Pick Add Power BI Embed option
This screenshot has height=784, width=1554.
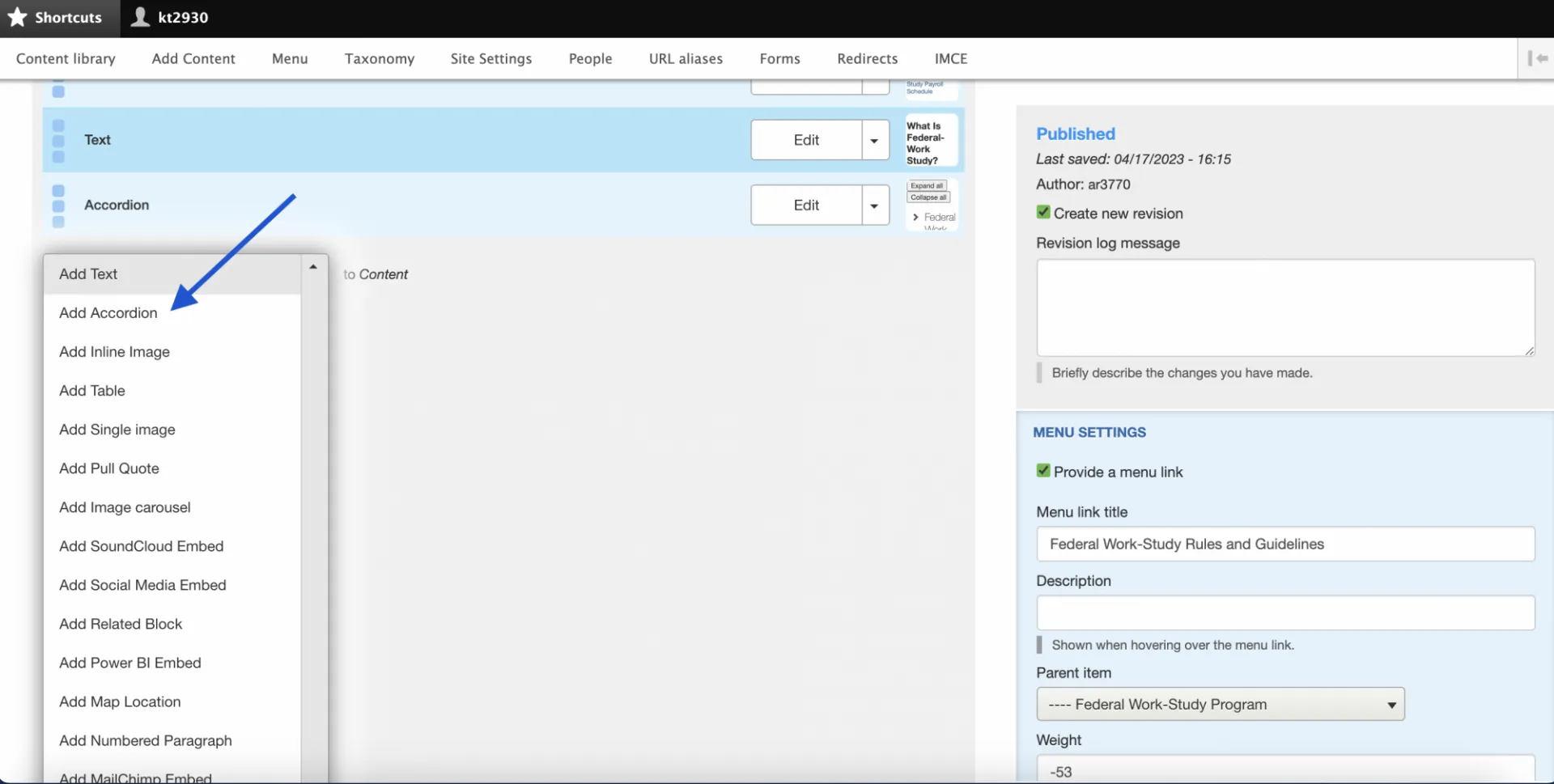pos(172,663)
